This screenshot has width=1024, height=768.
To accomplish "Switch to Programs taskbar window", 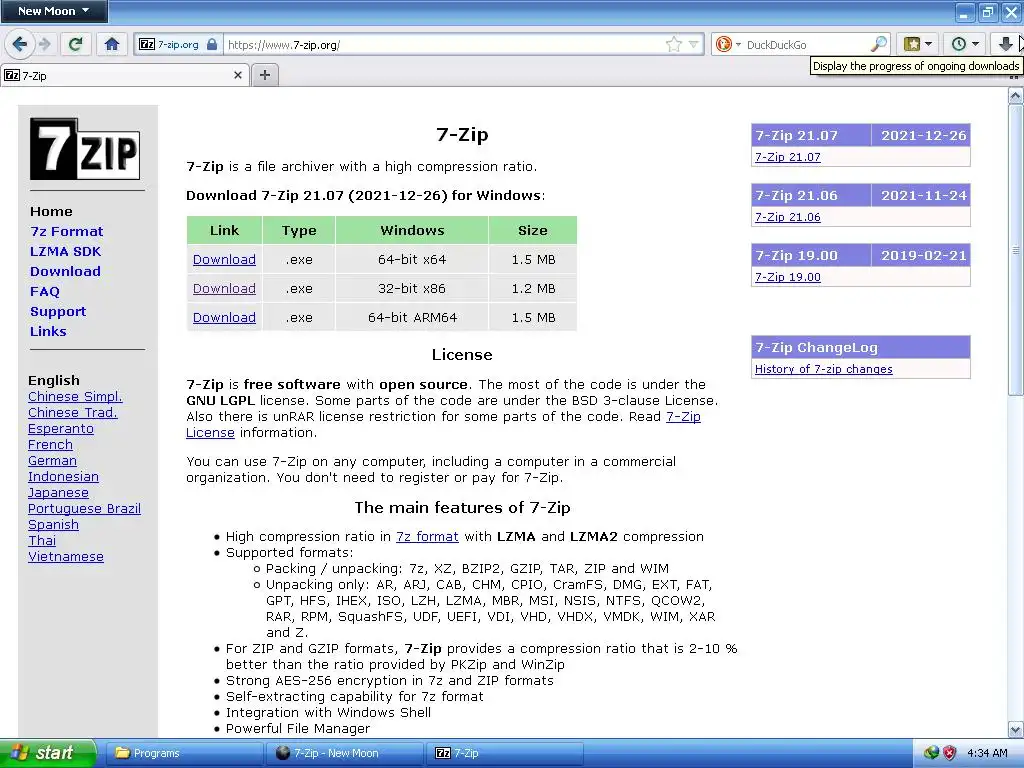I will (184, 753).
